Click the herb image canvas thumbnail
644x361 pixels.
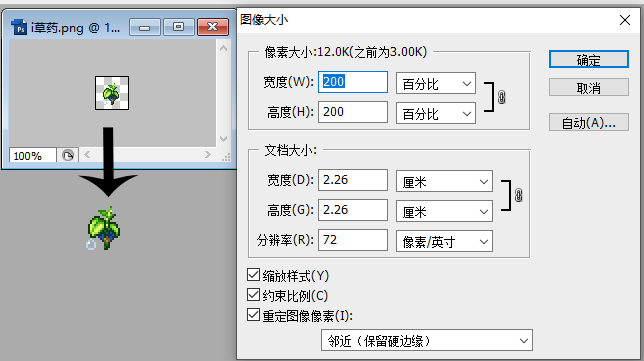click(x=112, y=93)
